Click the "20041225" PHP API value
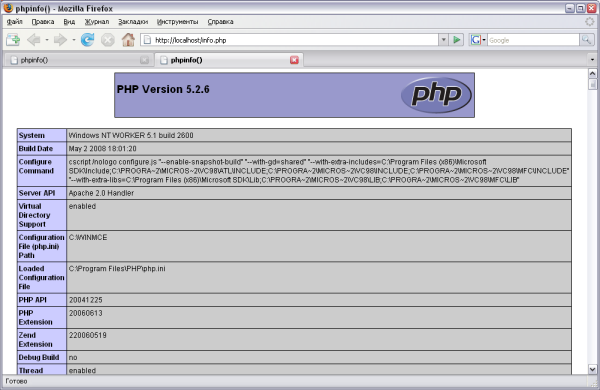 tap(86, 300)
